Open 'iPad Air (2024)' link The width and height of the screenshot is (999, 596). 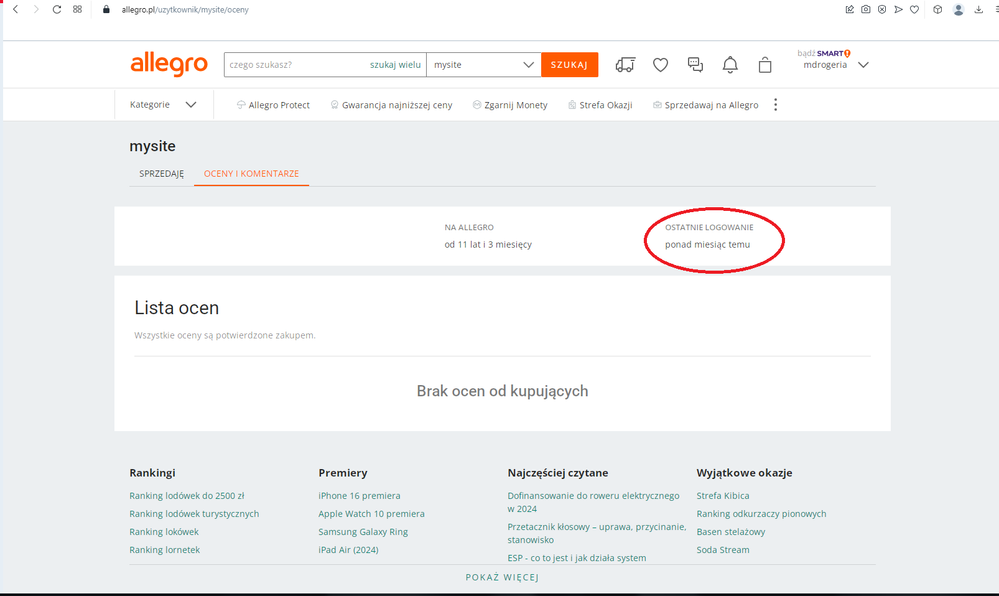click(349, 549)
